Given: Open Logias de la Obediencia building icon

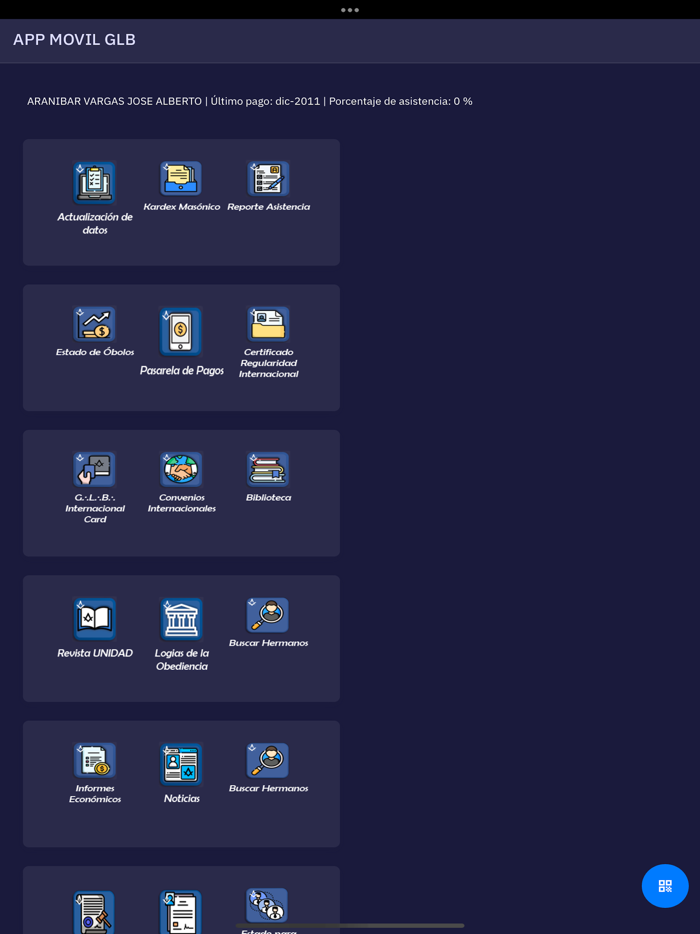Looking at the screenshot, I should click(x=181, y=618).
